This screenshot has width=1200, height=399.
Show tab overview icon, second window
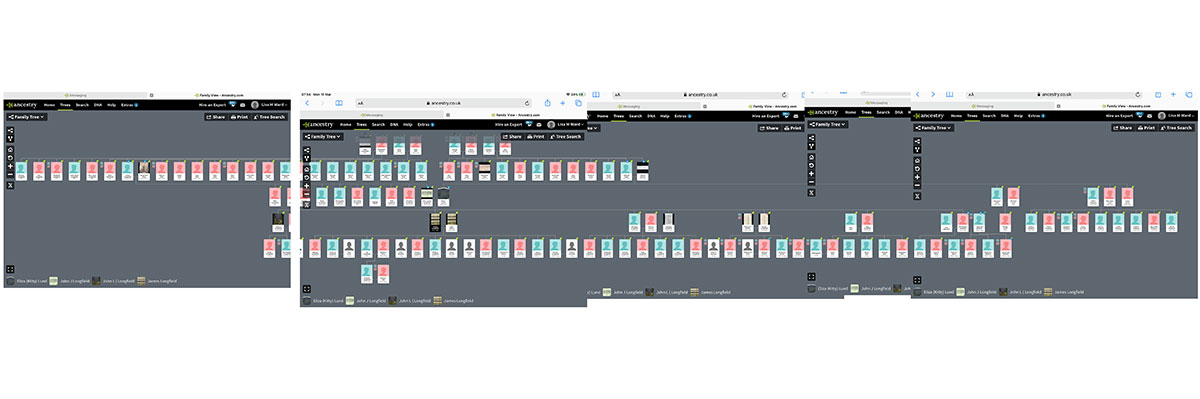[x=578, y=103]
